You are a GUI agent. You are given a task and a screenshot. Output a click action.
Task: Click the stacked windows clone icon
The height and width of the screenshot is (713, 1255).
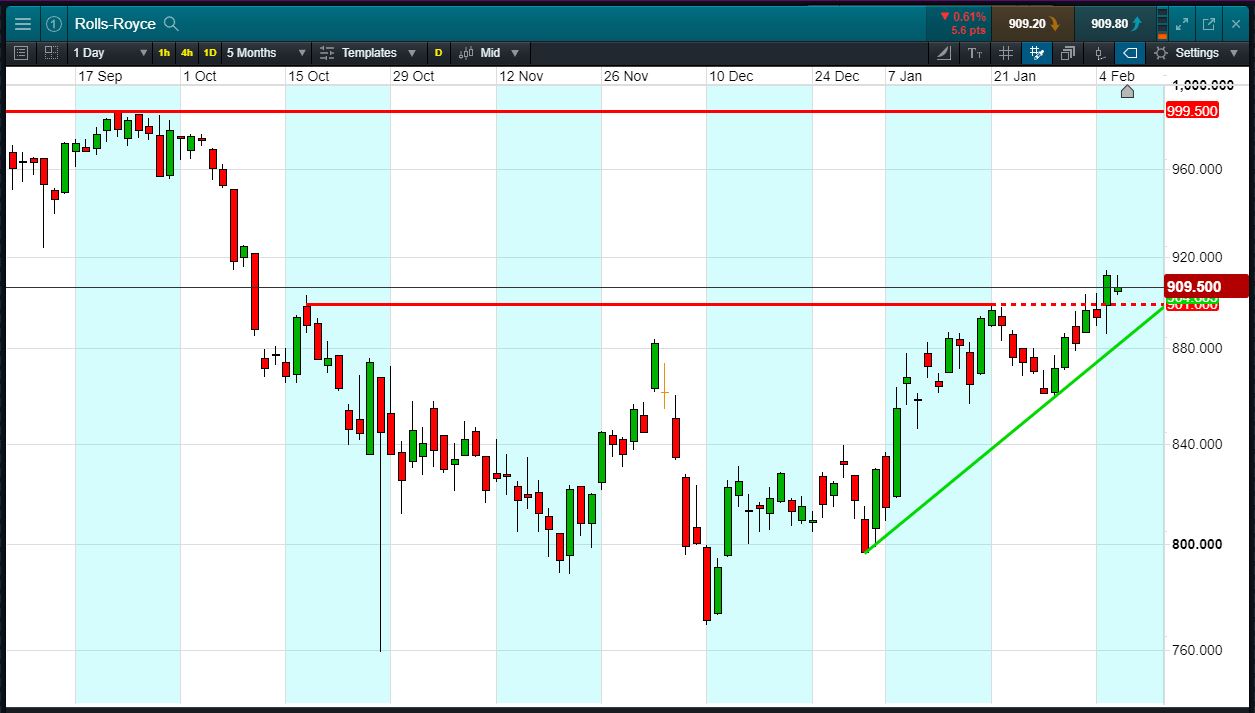point(1068,52)
